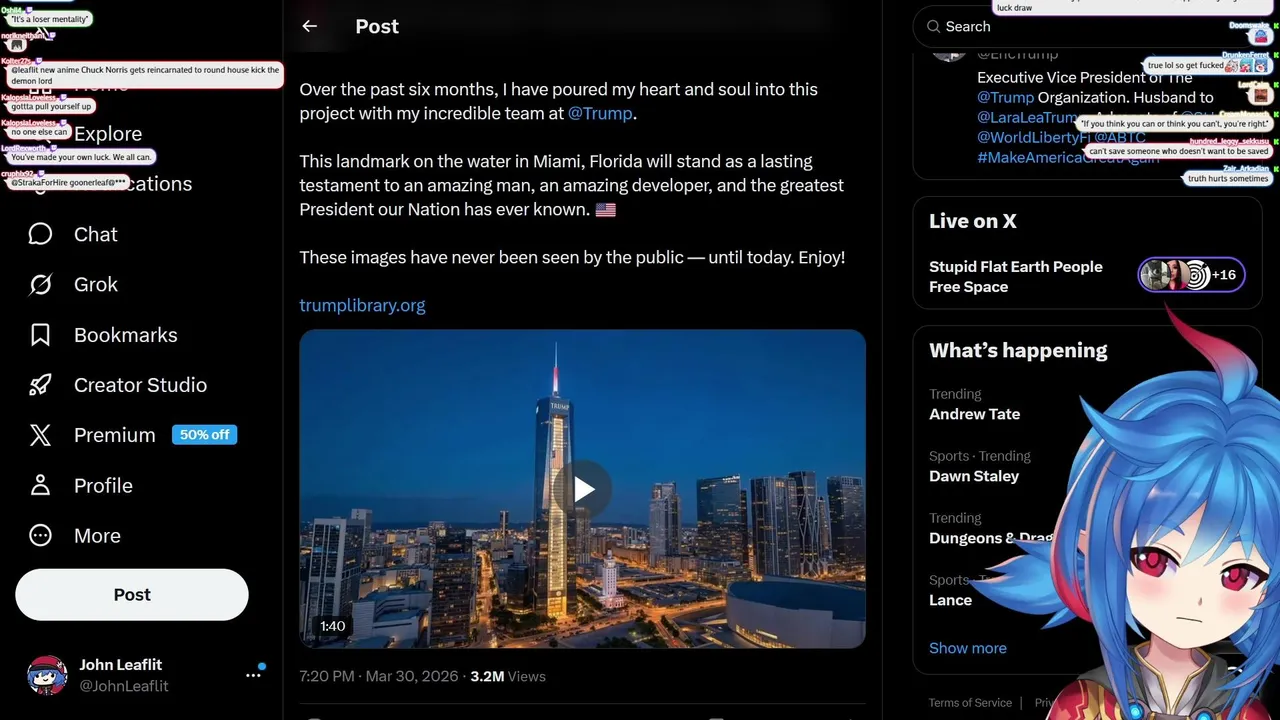1280x720 pixels.
Task: Click the video thumbnail duration 1:40
Action: tap(333, 626)
